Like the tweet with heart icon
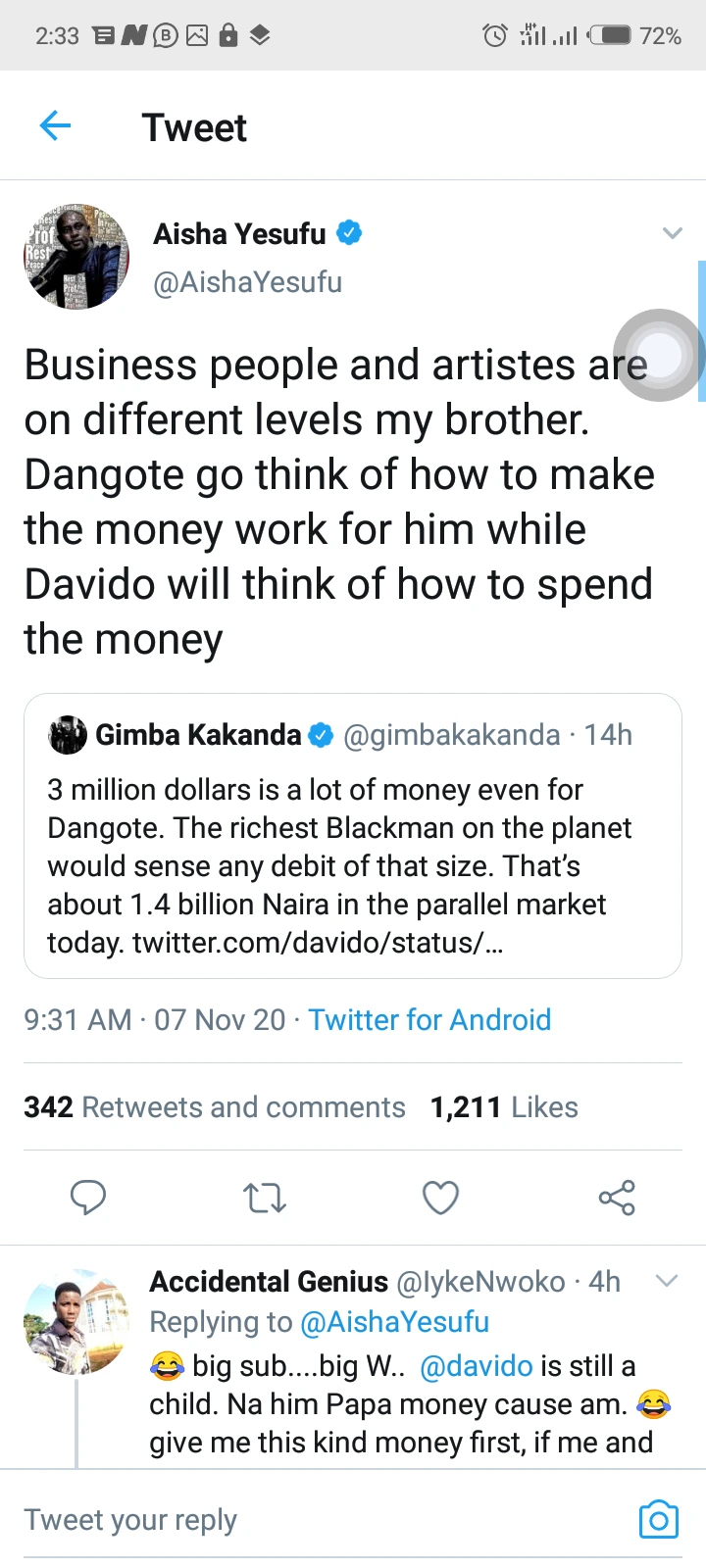Viewport: 706px width, 1568px height. click(440, 1198)
